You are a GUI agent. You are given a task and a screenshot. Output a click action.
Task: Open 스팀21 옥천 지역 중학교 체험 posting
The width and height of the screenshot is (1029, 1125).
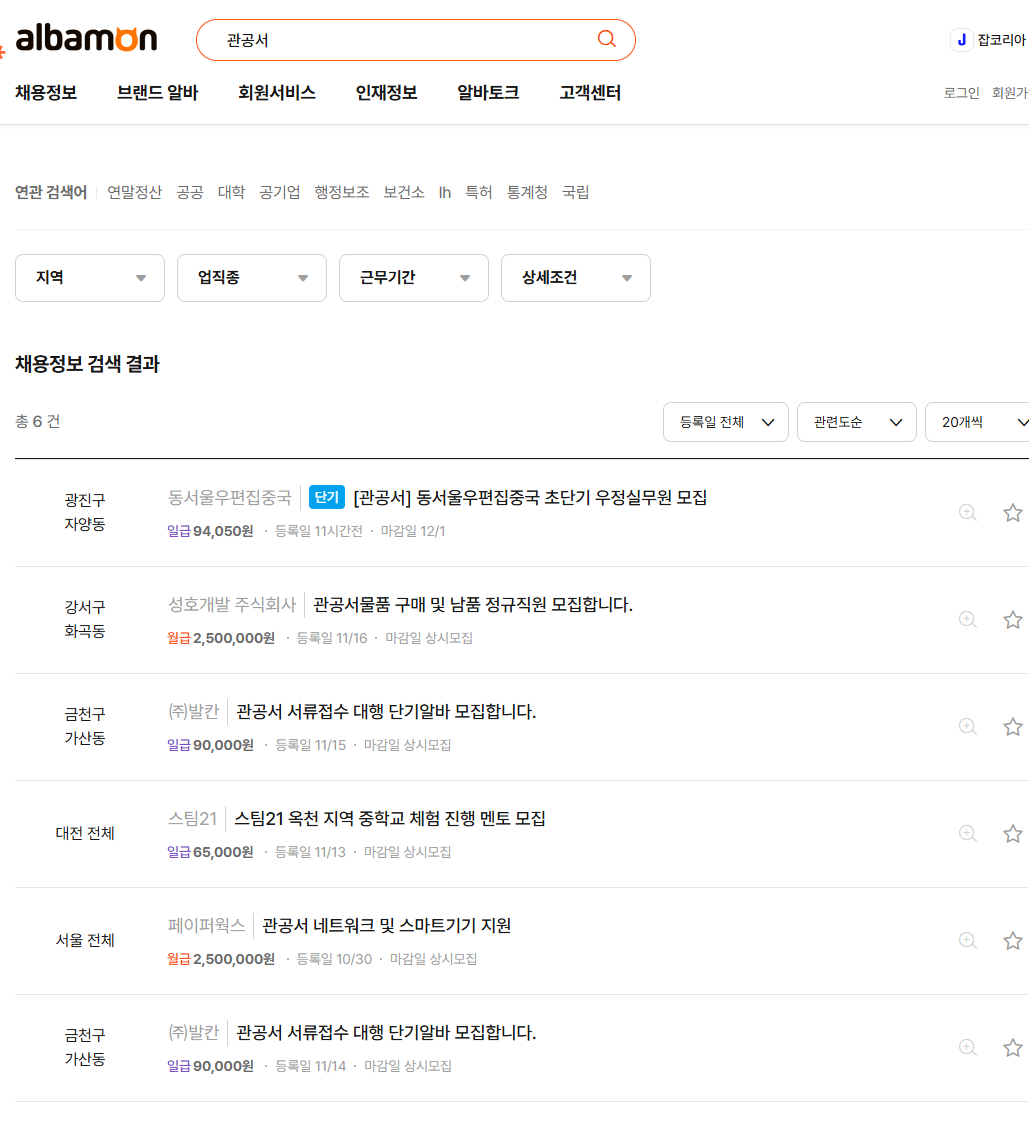pos(390,818)
